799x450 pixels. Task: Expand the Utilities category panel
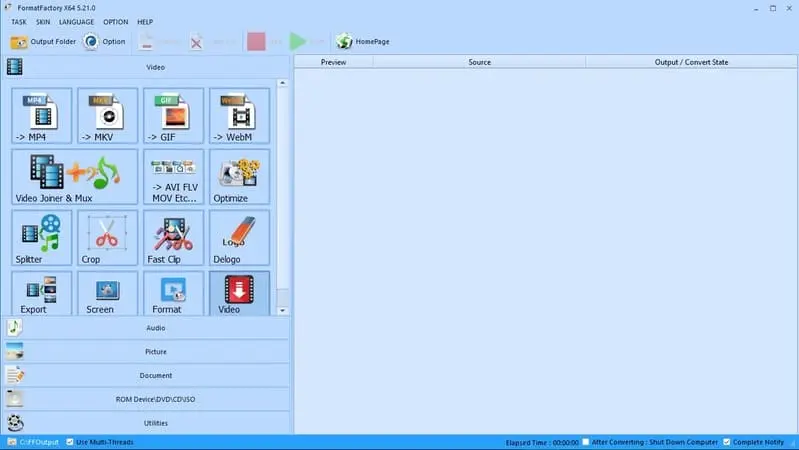pos(147,423)
